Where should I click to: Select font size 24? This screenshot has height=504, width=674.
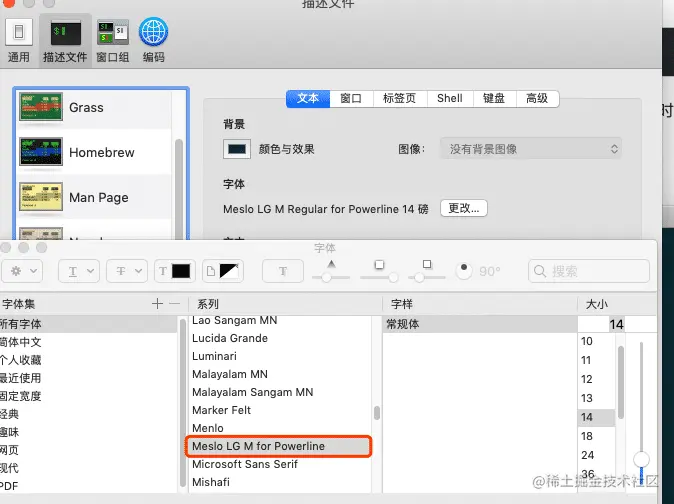[596, 455]
